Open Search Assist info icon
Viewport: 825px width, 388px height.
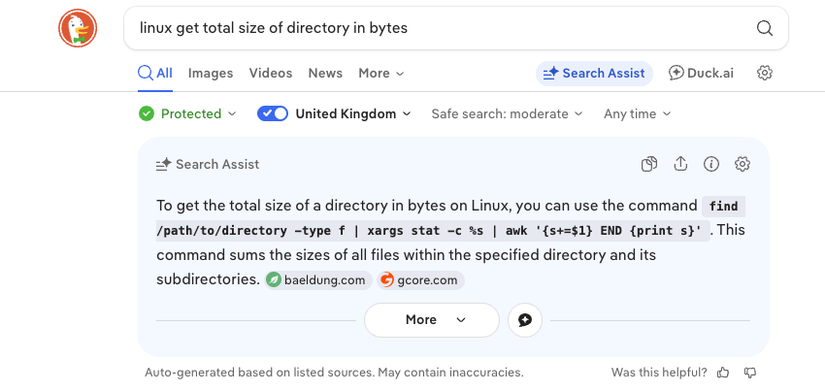coord(711,164)
